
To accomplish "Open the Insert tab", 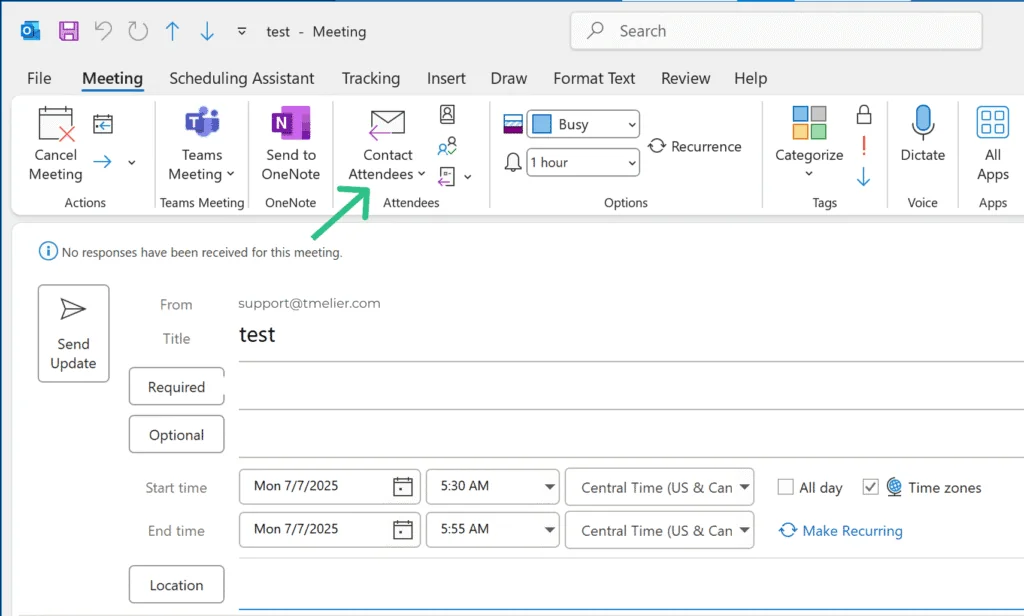I will tap(446, 78).
